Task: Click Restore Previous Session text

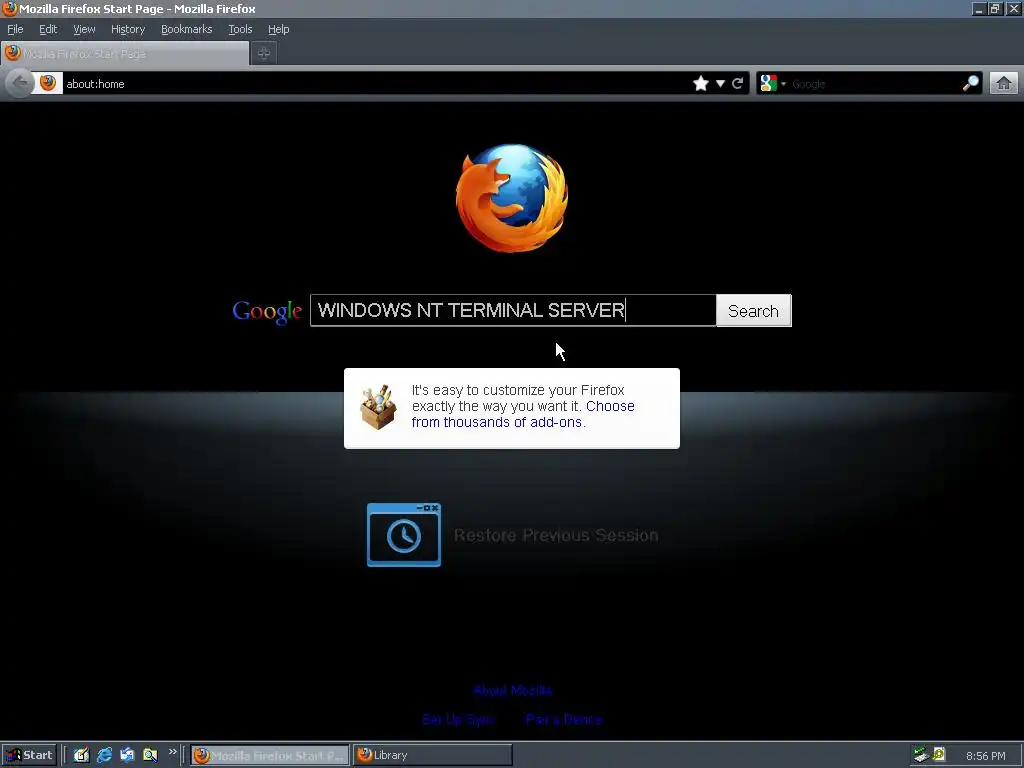Action: 556,536
